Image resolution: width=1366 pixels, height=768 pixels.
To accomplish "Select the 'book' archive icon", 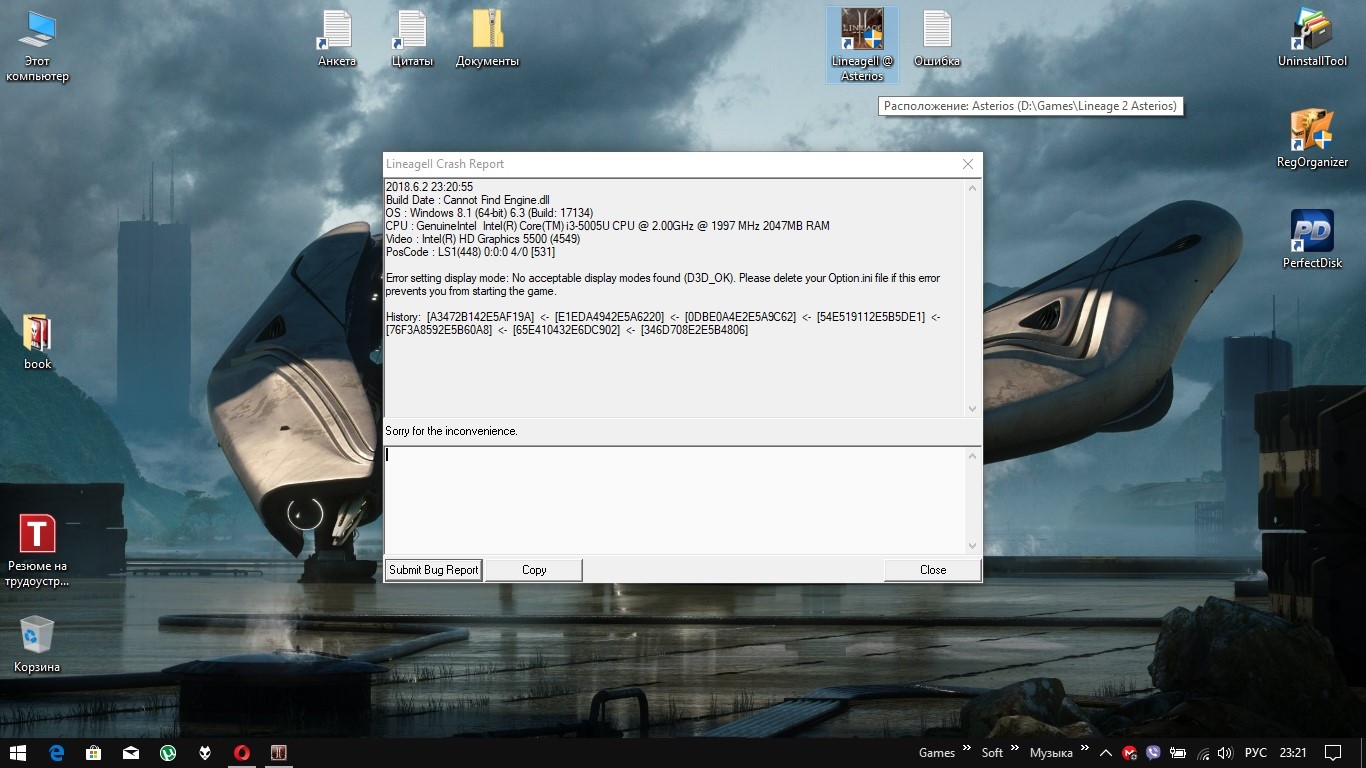I will point(38,341).
